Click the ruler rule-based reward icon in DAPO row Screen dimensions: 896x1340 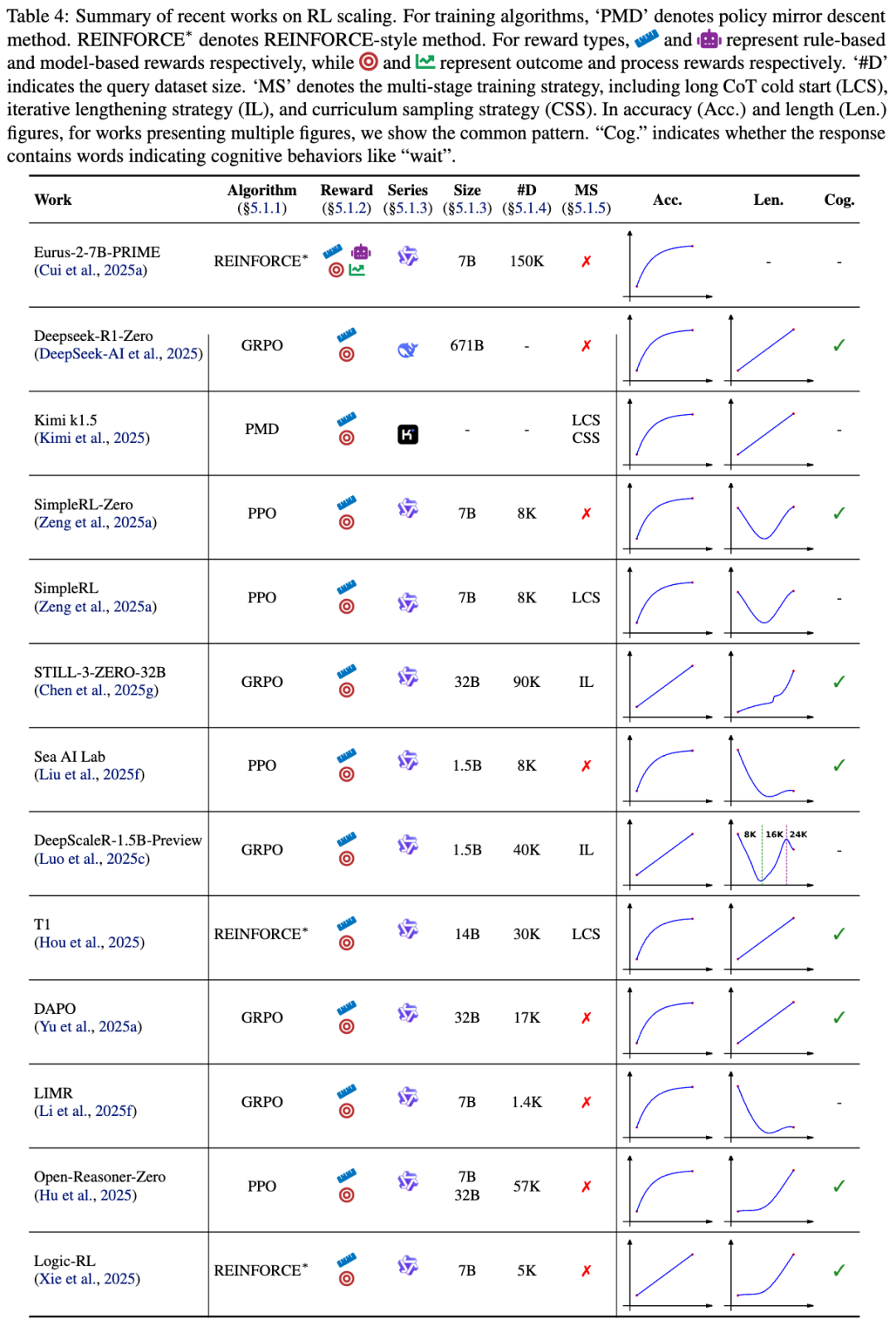click(347, 1008)
